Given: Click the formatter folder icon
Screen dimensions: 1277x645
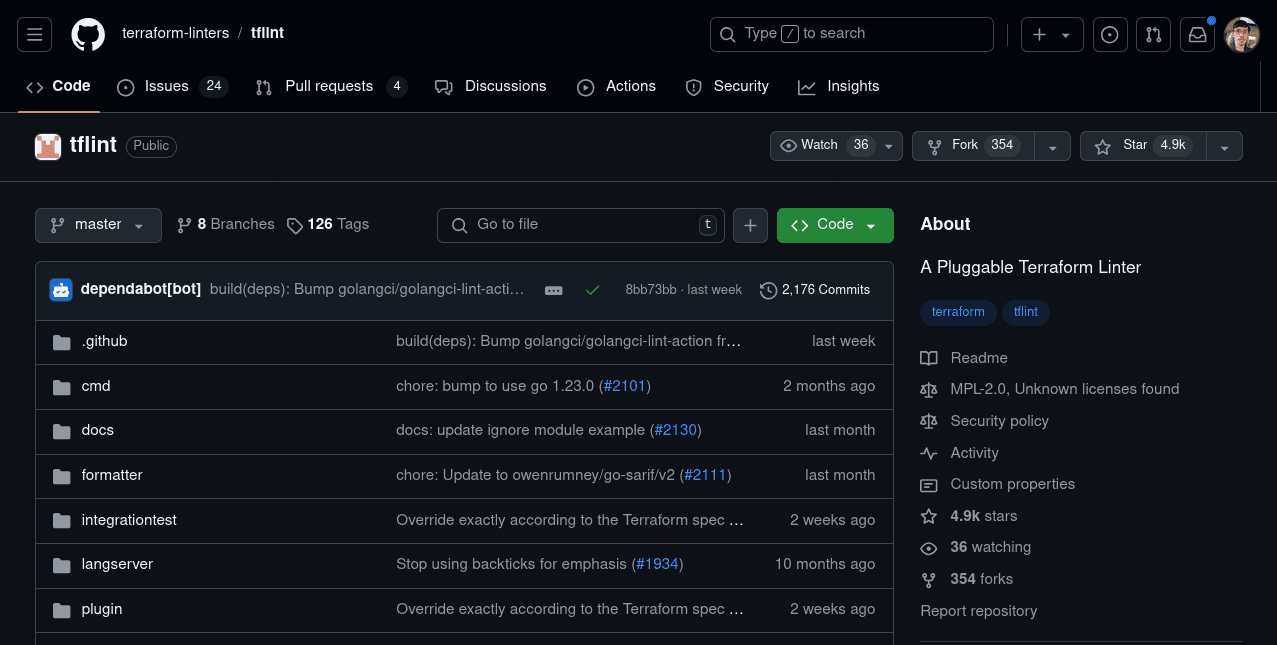Looking at the screenshot, I should 62,476.
